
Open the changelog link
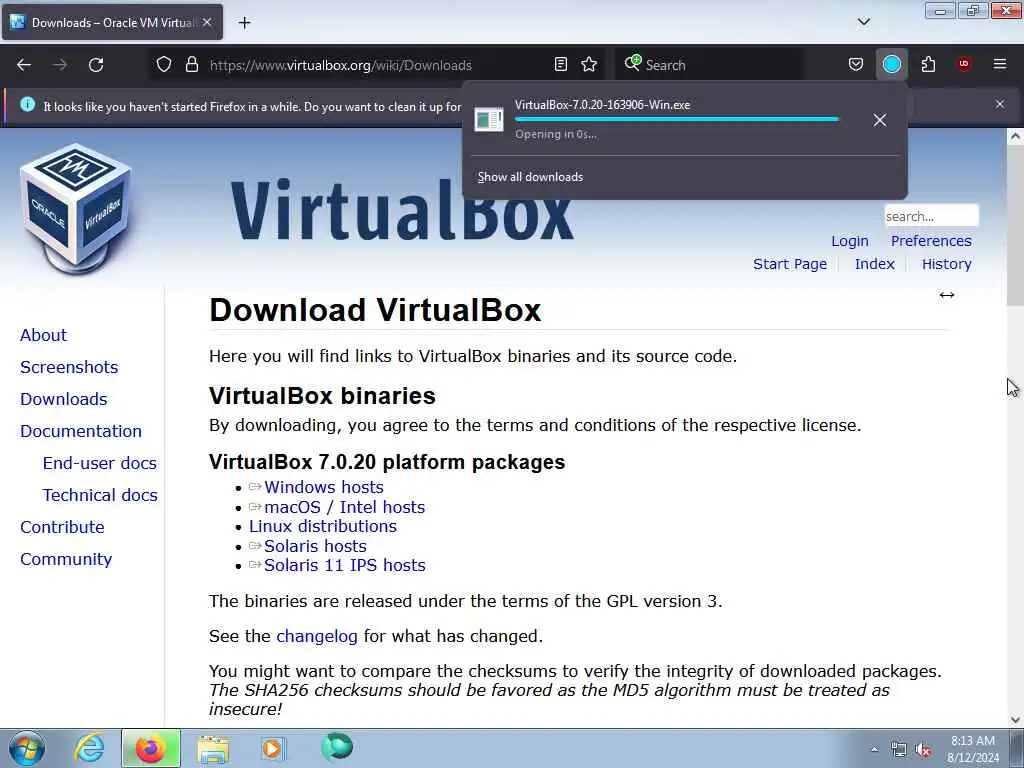coord(317,636)
